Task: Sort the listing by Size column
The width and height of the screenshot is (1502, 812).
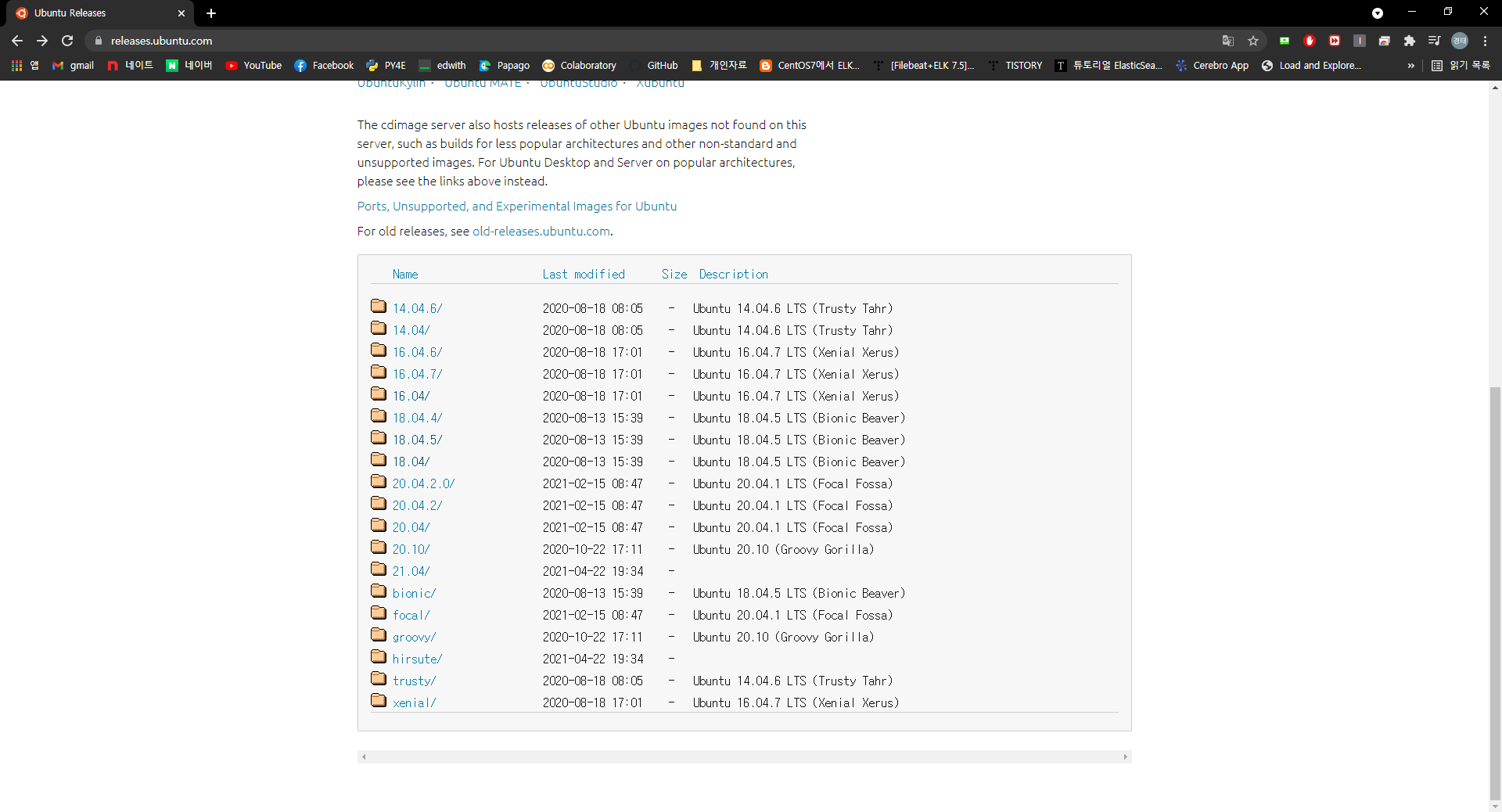Action: (x=674, y=275)
